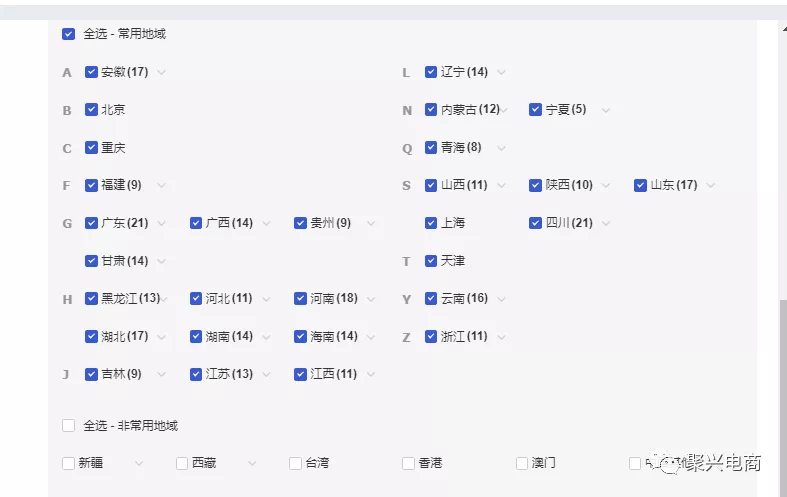Open the 浙江 dropdown arrow
The height and width of the screenshot is (497, 787).
500,337
